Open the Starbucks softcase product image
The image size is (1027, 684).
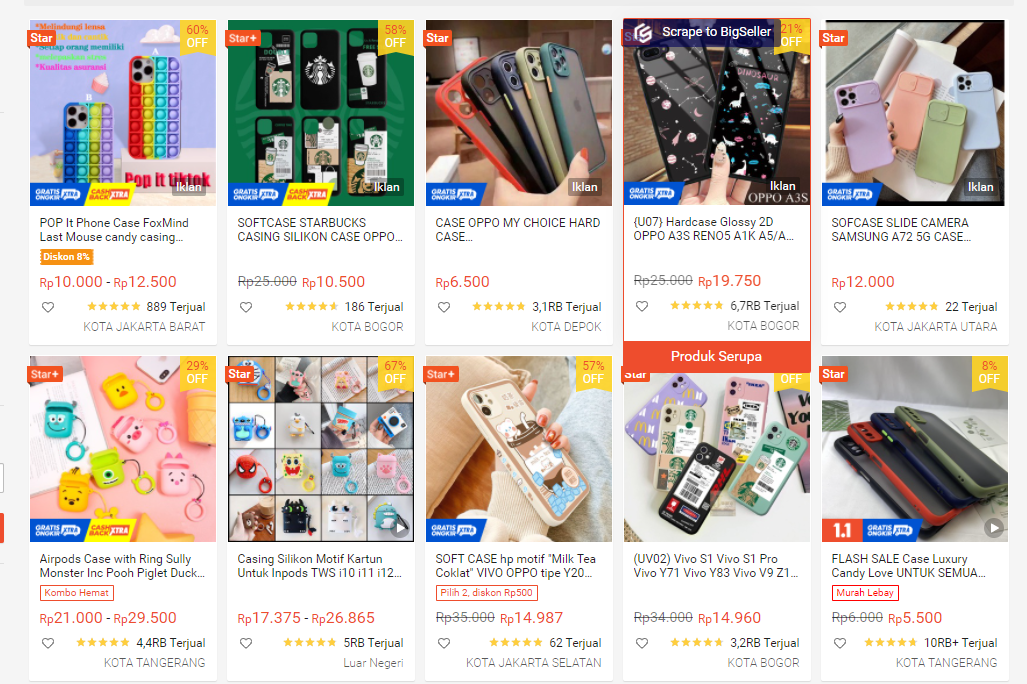(x=321, y=113)
